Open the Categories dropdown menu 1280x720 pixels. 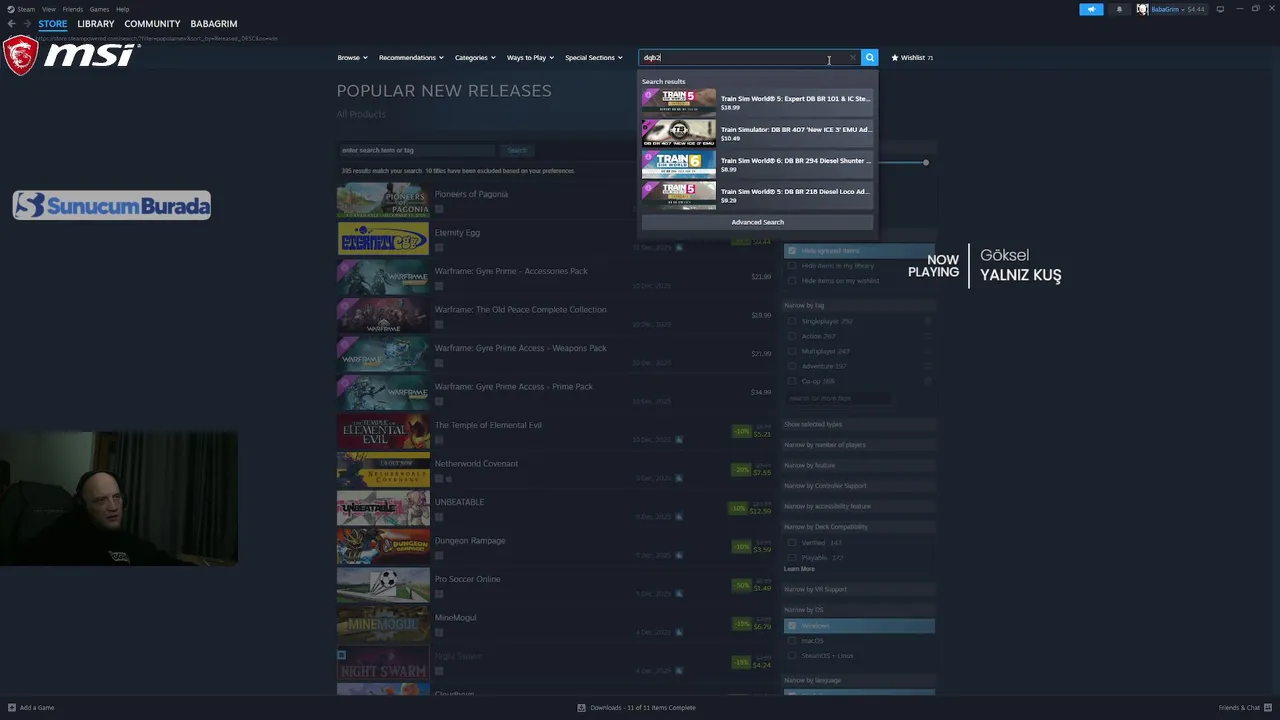[x=475, y=57]
